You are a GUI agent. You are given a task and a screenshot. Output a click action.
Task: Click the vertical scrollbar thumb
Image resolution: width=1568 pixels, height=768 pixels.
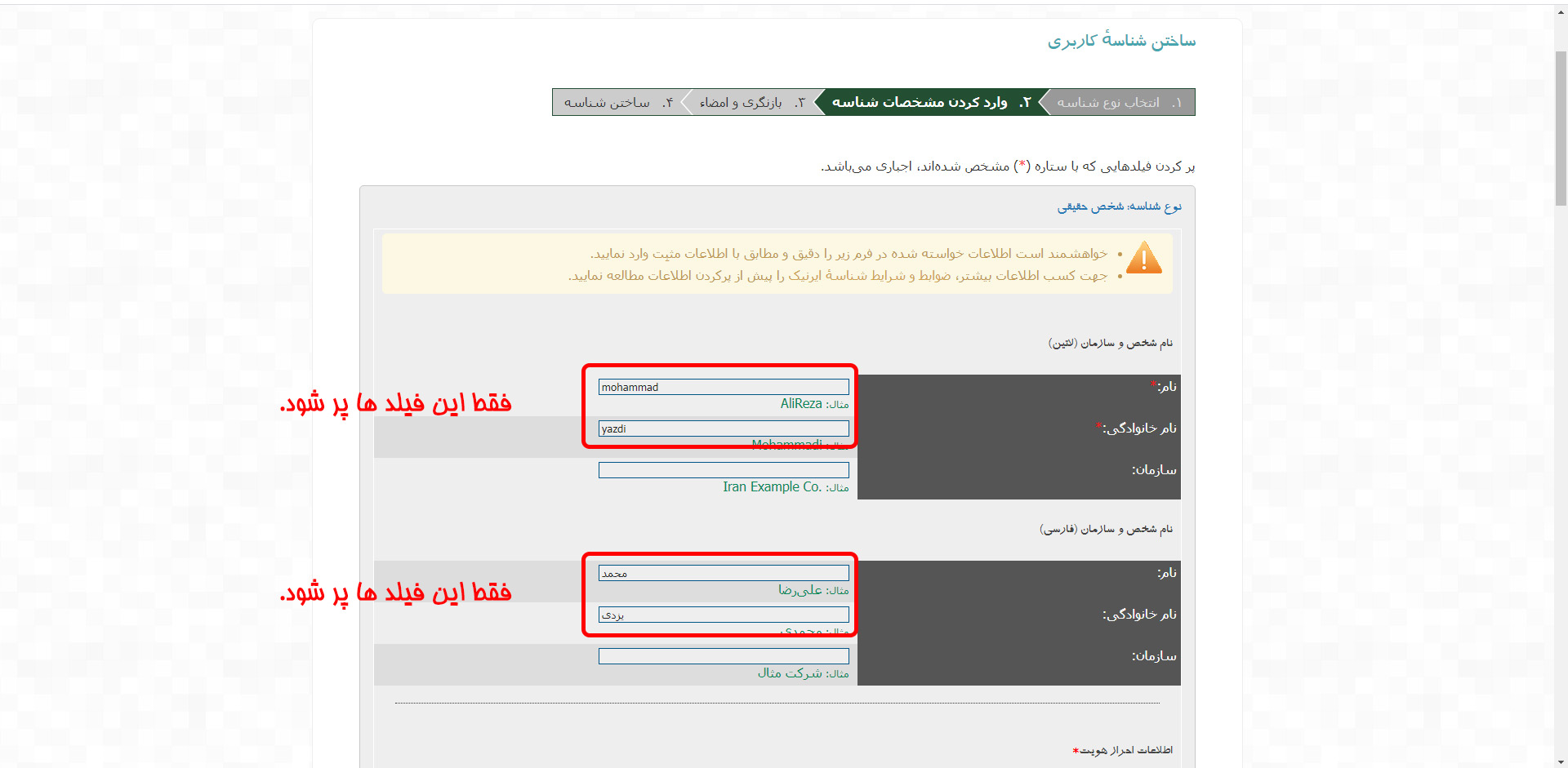[1561, 127]
